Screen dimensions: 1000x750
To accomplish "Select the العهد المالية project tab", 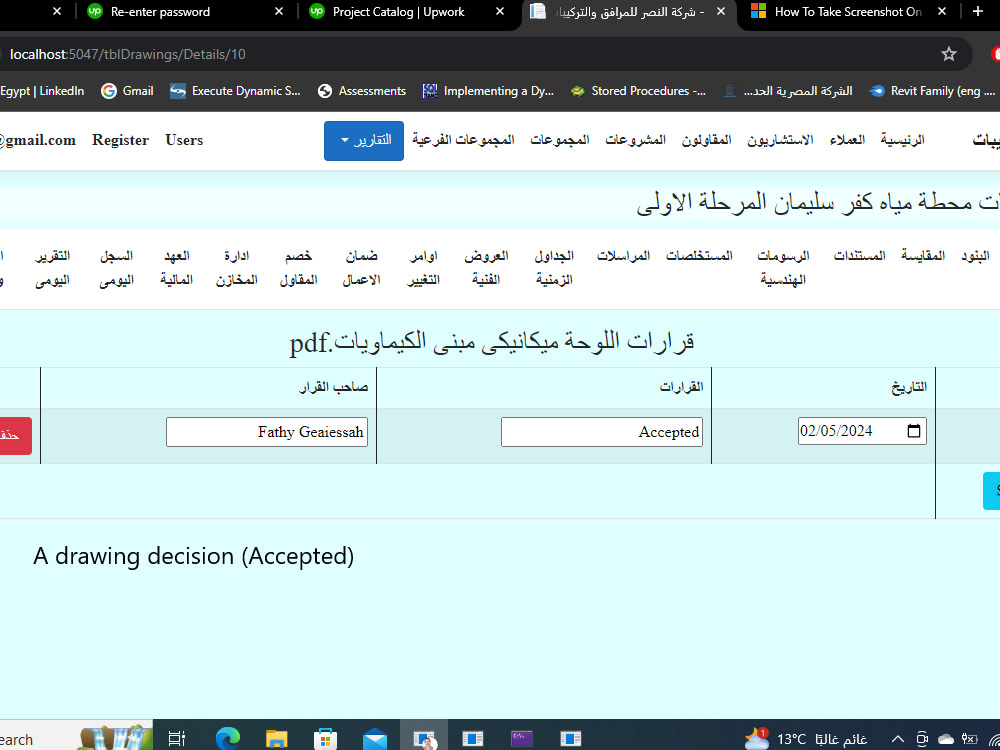I will (x=176, y=267).
